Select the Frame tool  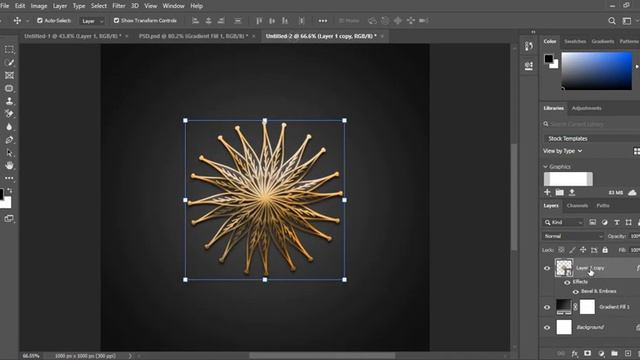[9, 76]
